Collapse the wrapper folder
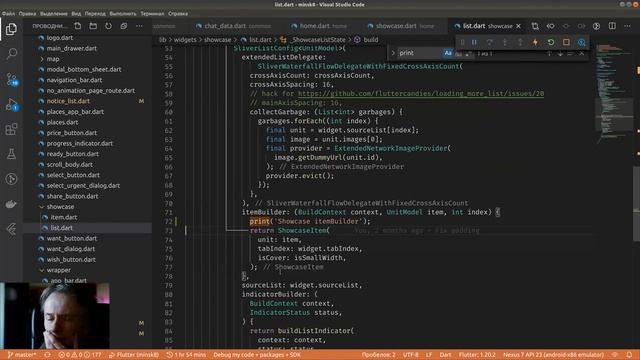 coord(58,270)
